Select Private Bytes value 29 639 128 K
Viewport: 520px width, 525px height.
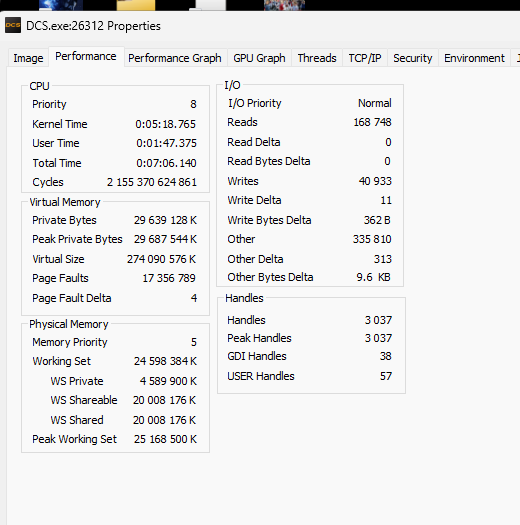165,220
